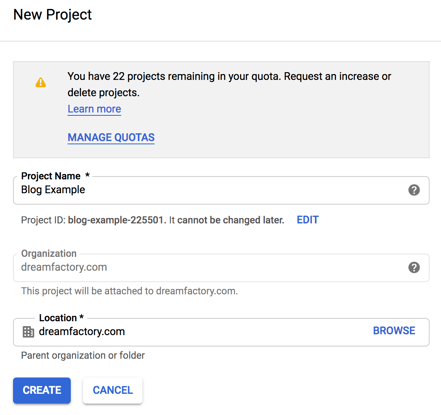Cancel the new project creation
The image size is (441, 415).
113,390
